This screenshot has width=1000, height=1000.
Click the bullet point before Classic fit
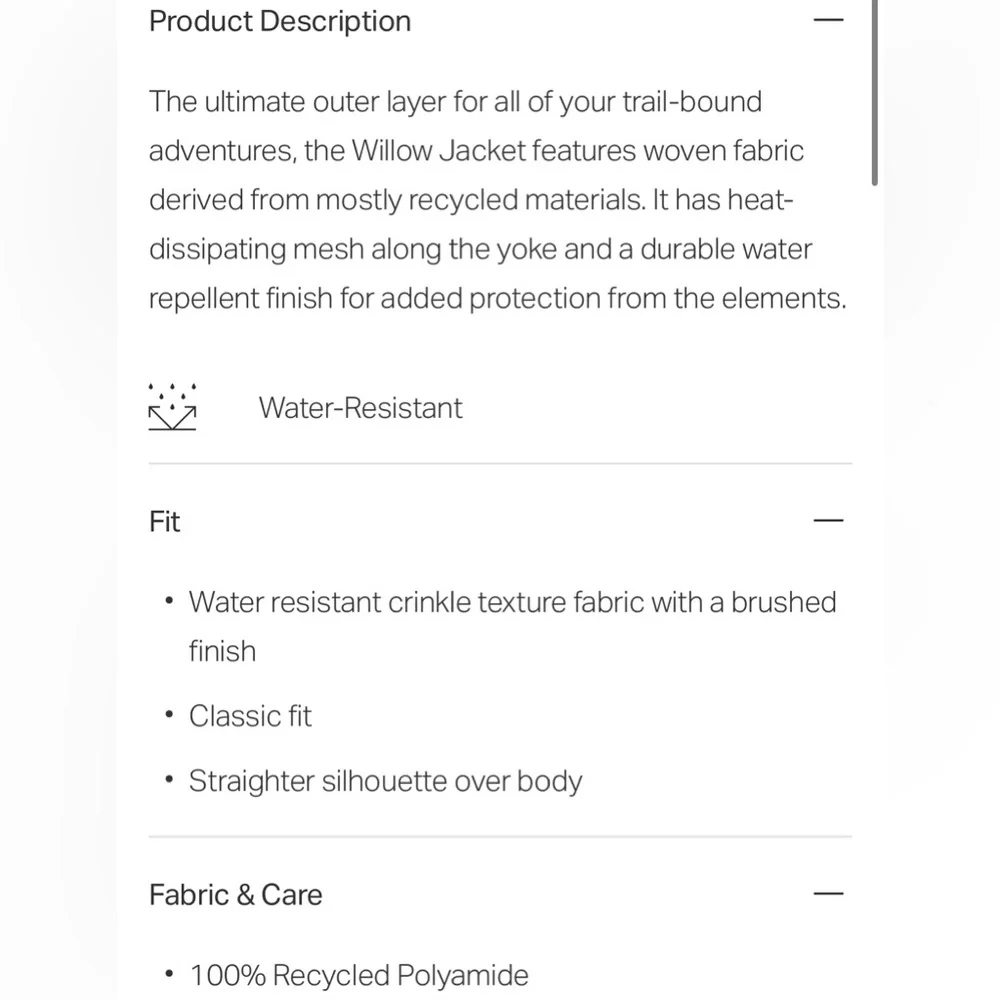coord(169,715)
